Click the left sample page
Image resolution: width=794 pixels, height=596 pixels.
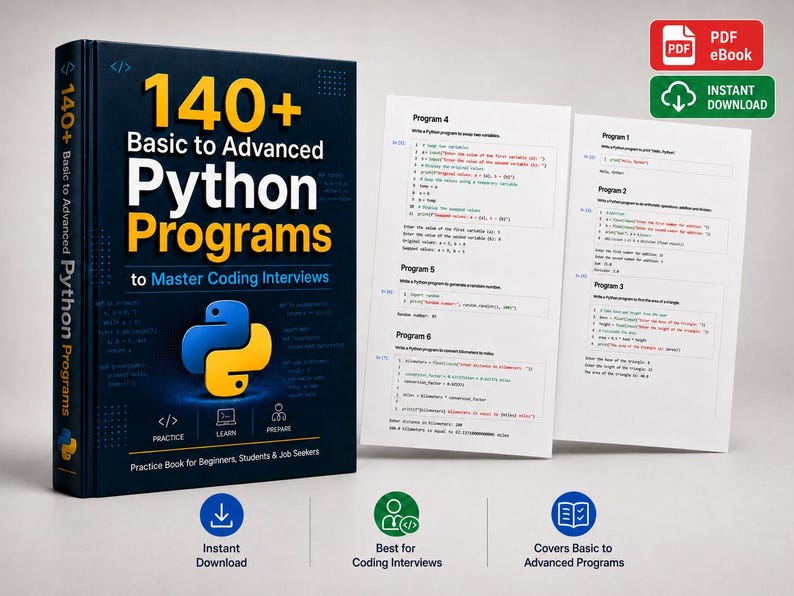(x=466, y=276)
